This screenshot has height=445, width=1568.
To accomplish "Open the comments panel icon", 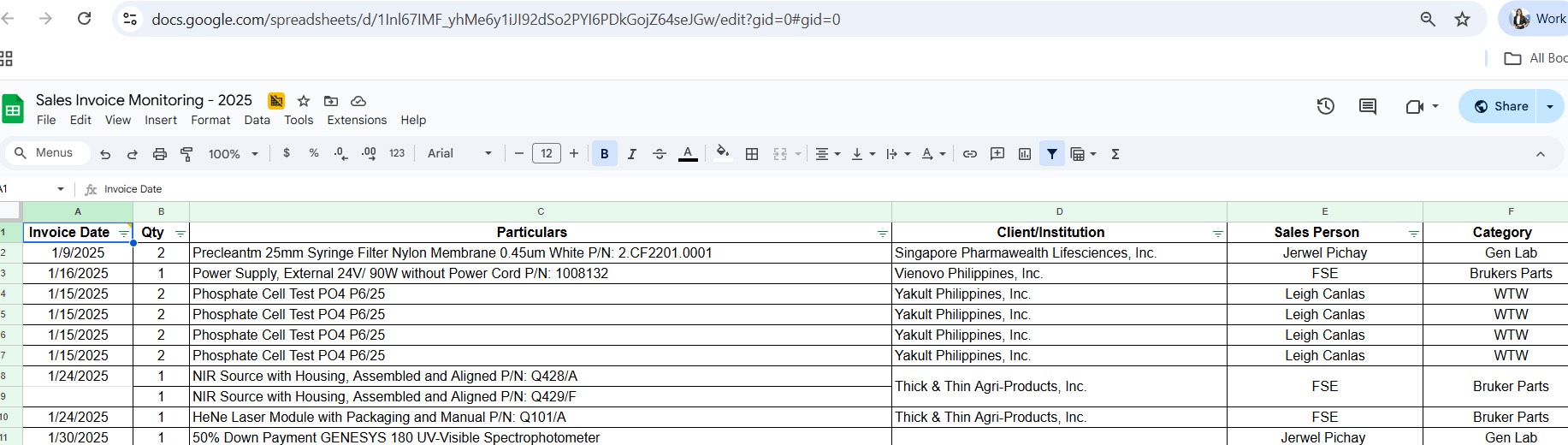I will 1367,106.
